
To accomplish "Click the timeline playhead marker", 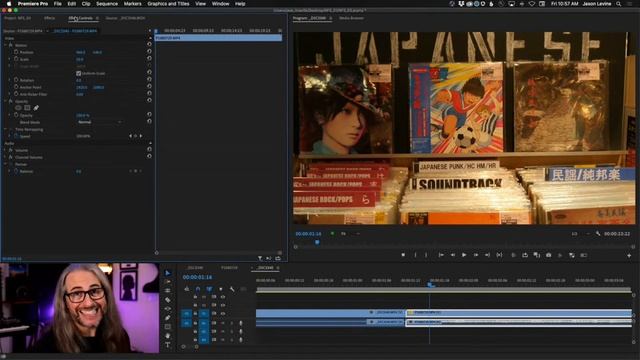I will point(430,284).
